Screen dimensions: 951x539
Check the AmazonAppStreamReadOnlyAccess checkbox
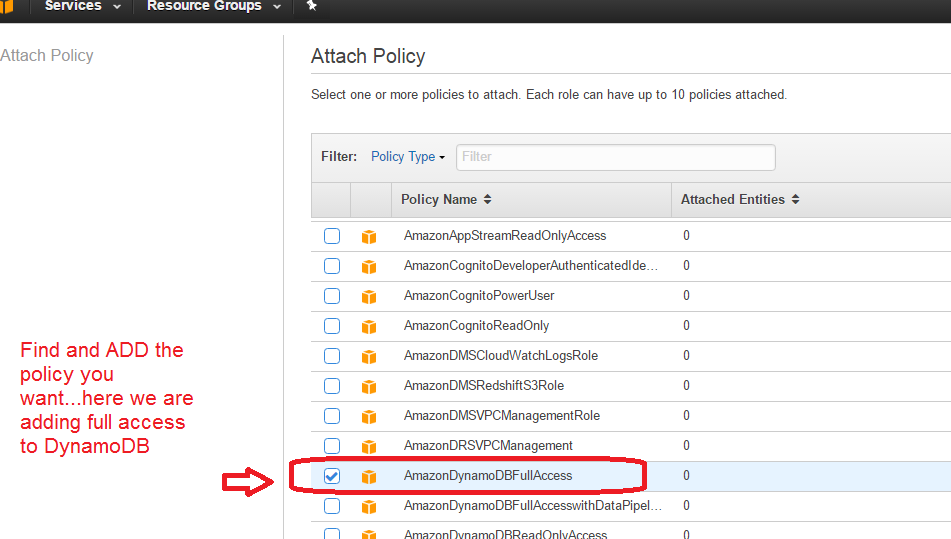[x=332, y=236]
